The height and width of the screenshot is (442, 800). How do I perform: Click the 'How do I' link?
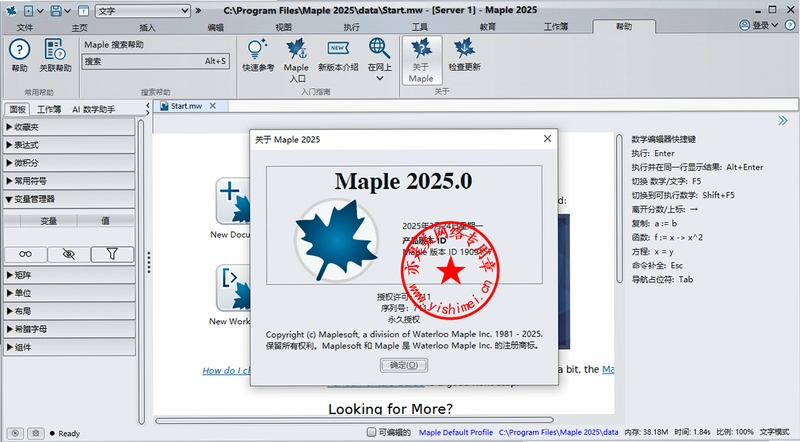point(227,371)
